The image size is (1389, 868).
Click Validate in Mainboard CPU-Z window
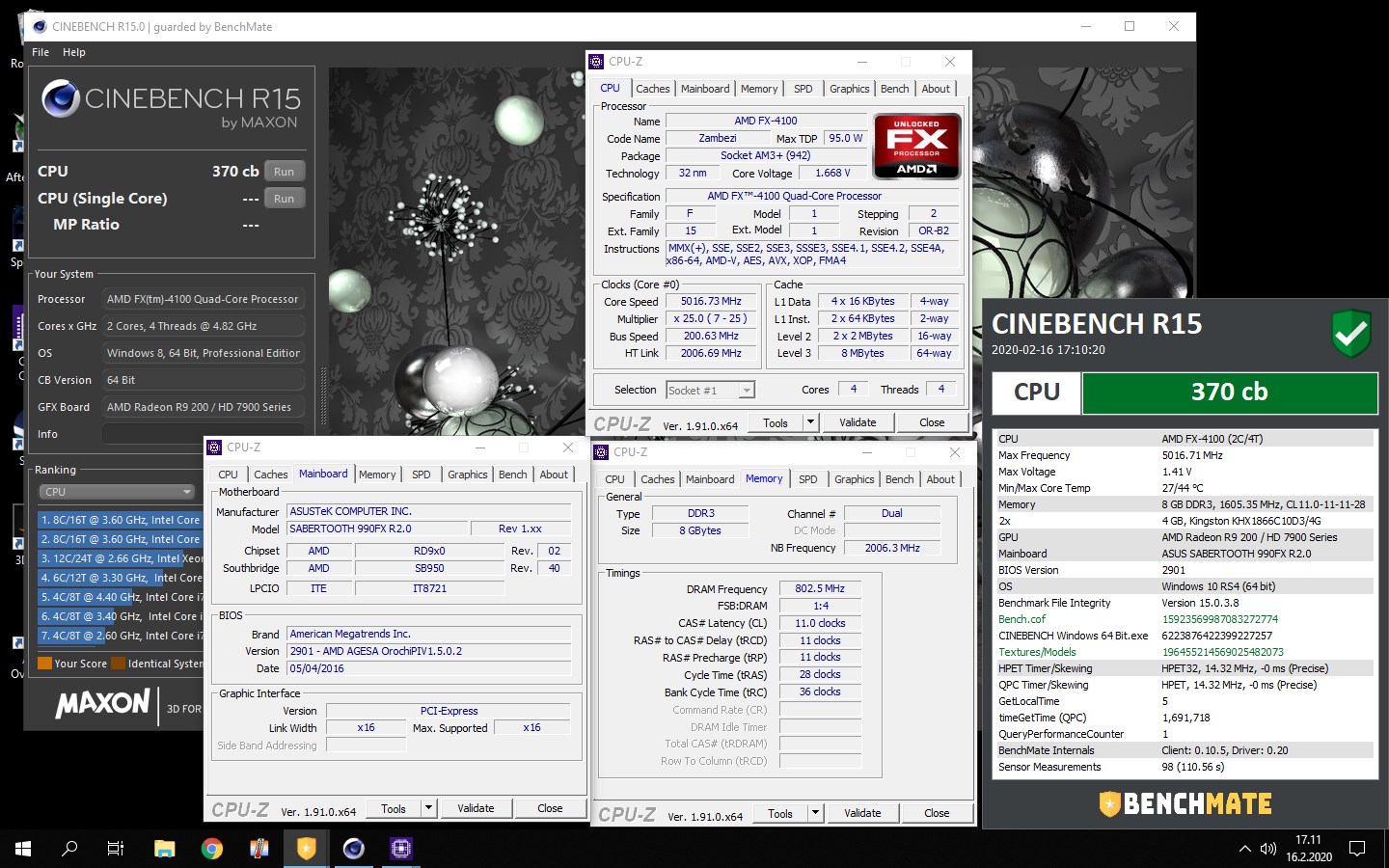(x=476, y=808)
